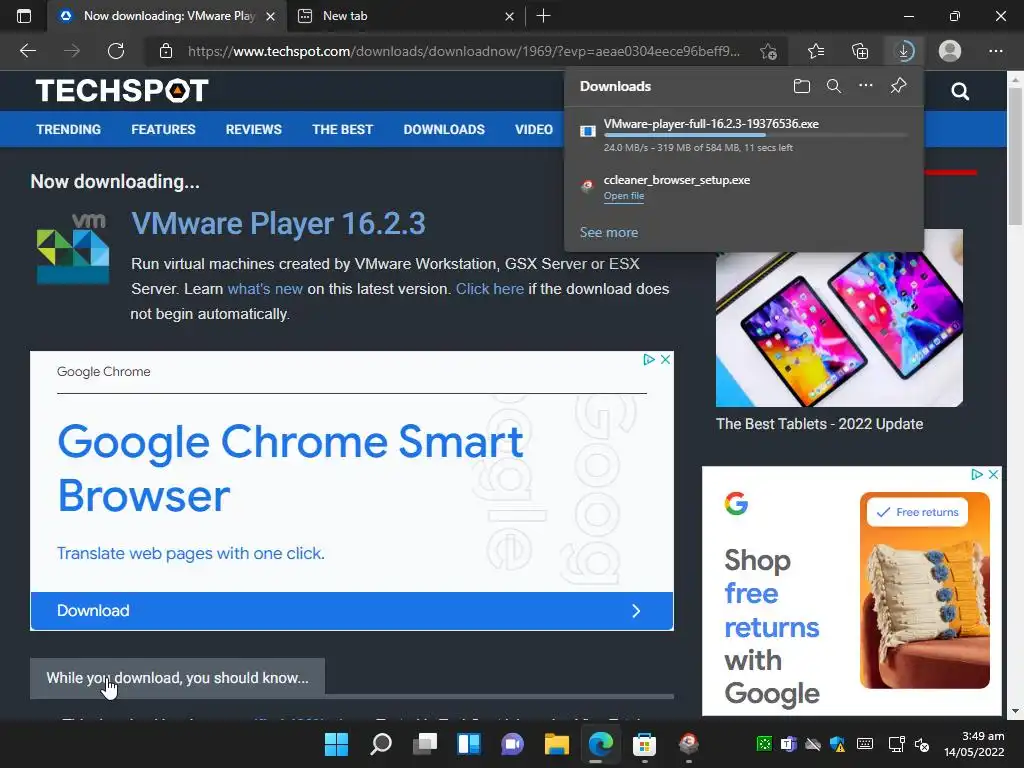This screenshot has height=768, width=1024.
Task: Close the New tab
Action: [x=509, y=16]
